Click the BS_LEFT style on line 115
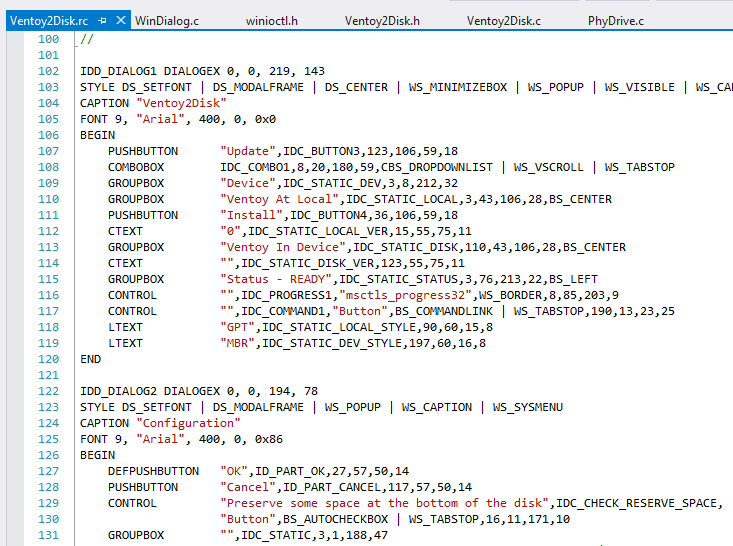 click(x=573, y=279)
